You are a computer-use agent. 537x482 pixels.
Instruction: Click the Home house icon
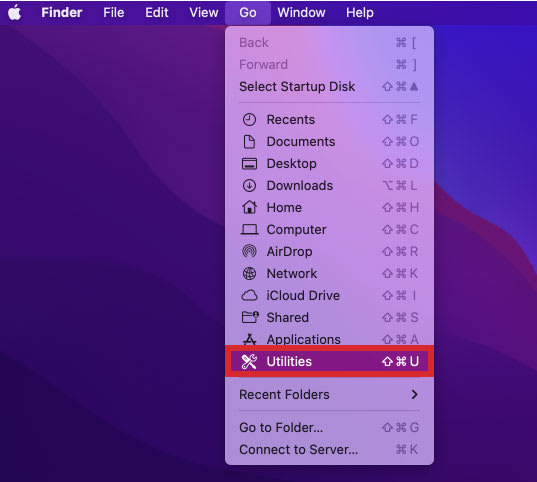[x=249, y=207]
